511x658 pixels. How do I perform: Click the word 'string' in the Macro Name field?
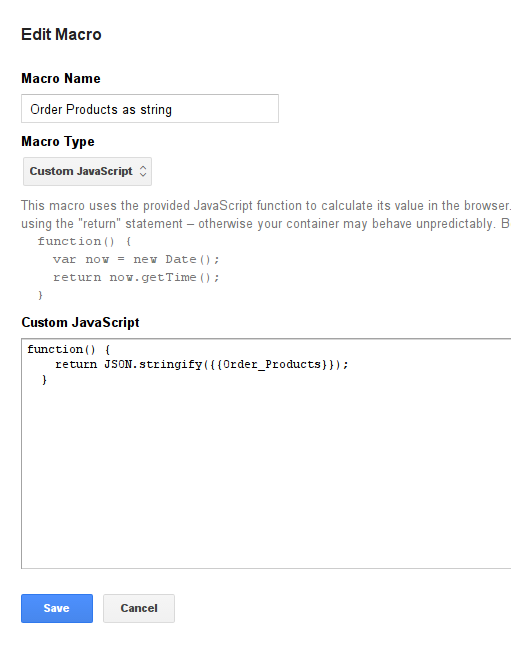pyautogui.click(x=156, y=110)
